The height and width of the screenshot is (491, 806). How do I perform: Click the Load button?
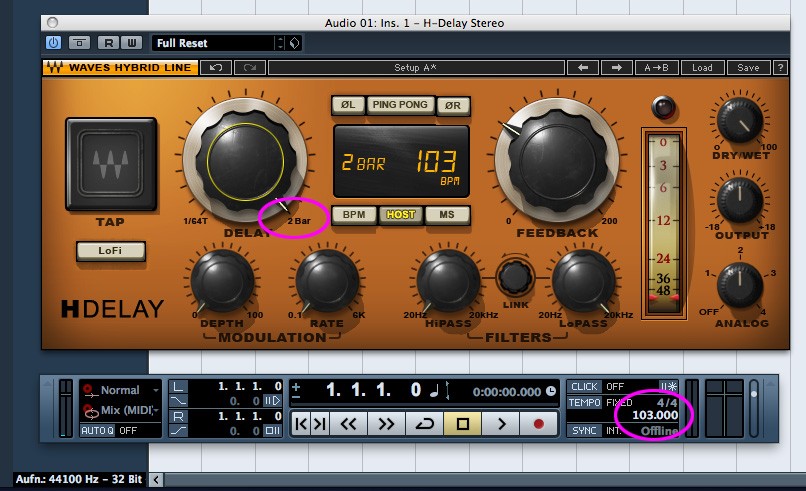(x=702, y=68)
